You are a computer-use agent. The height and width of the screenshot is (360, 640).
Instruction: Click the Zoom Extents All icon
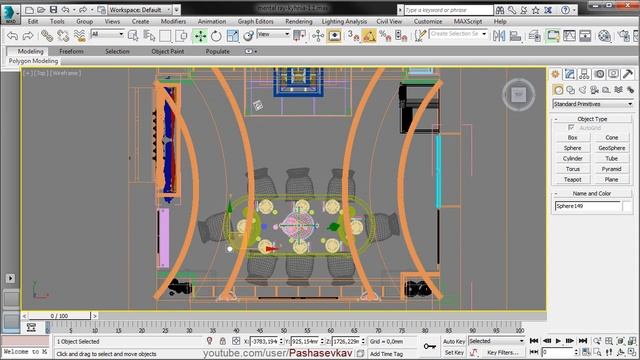pyautogui.click(x=632, y=341)
